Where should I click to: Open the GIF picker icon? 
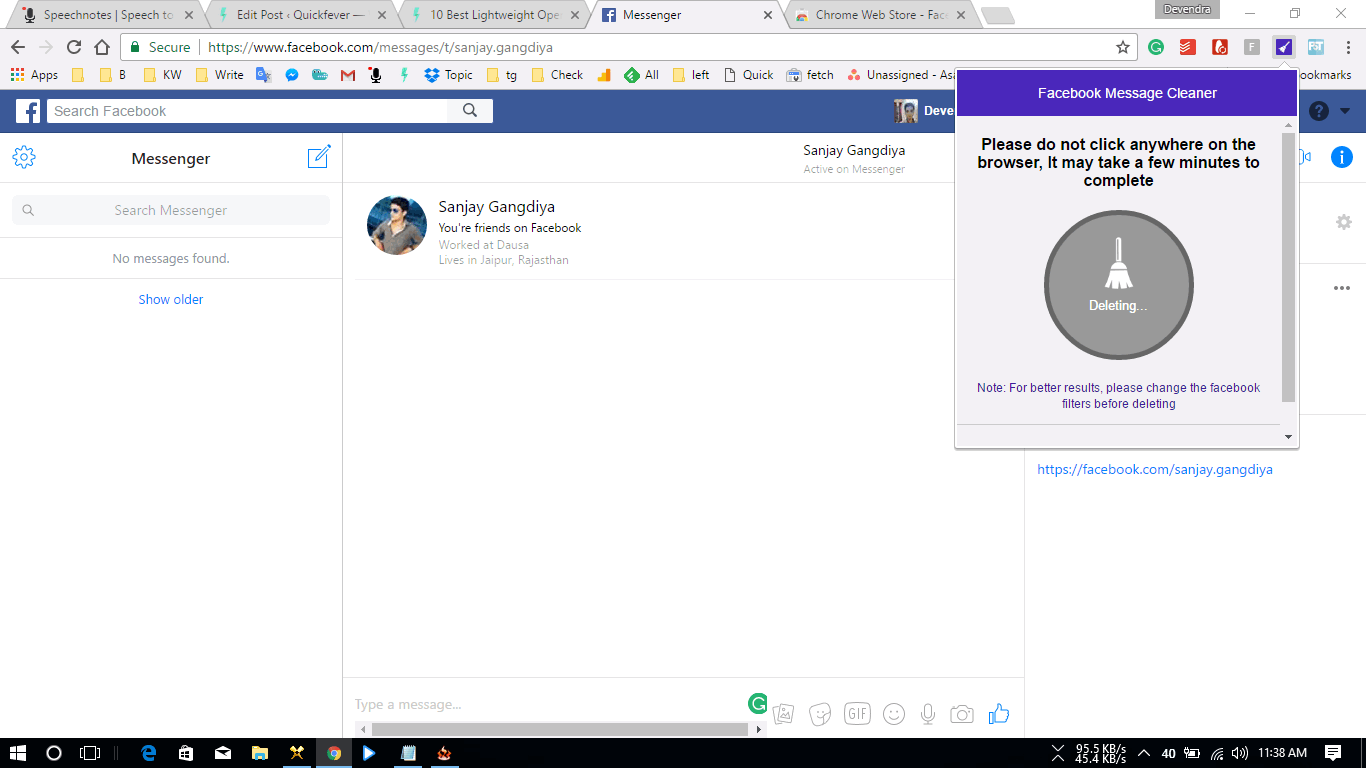tap(857, 713)
